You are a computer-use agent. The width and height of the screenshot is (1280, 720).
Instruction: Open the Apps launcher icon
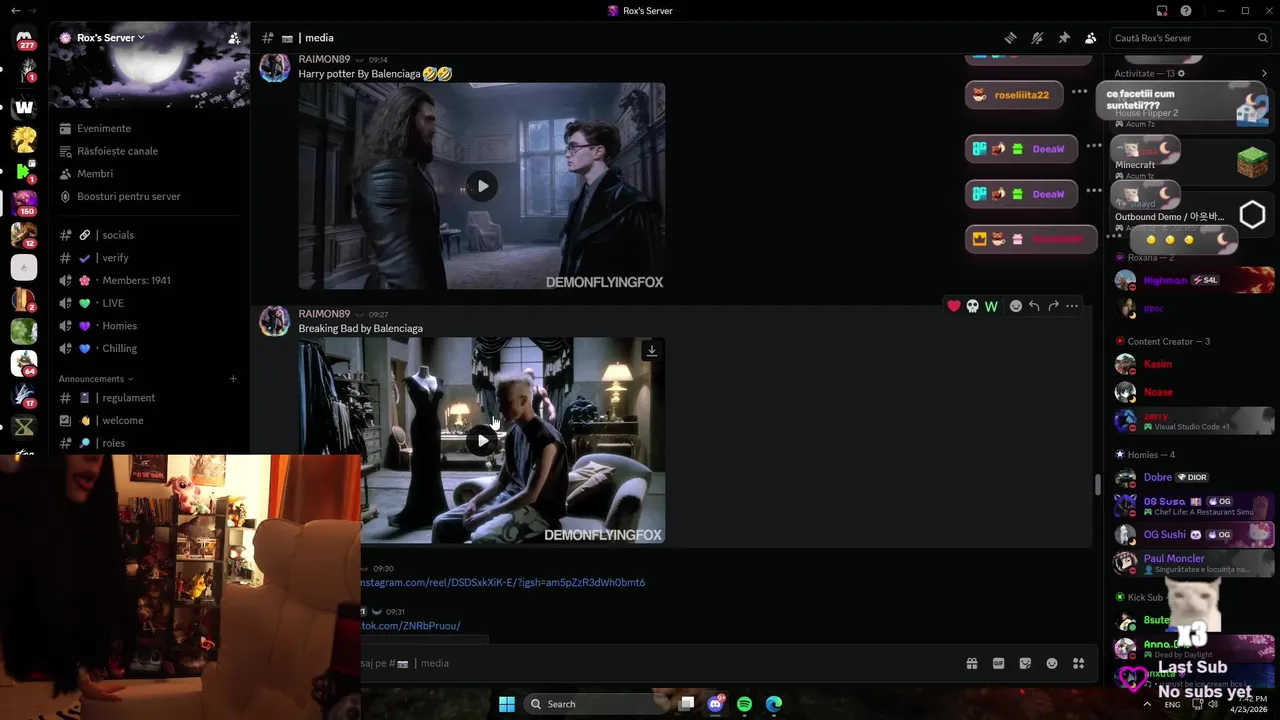point(1078,663)
